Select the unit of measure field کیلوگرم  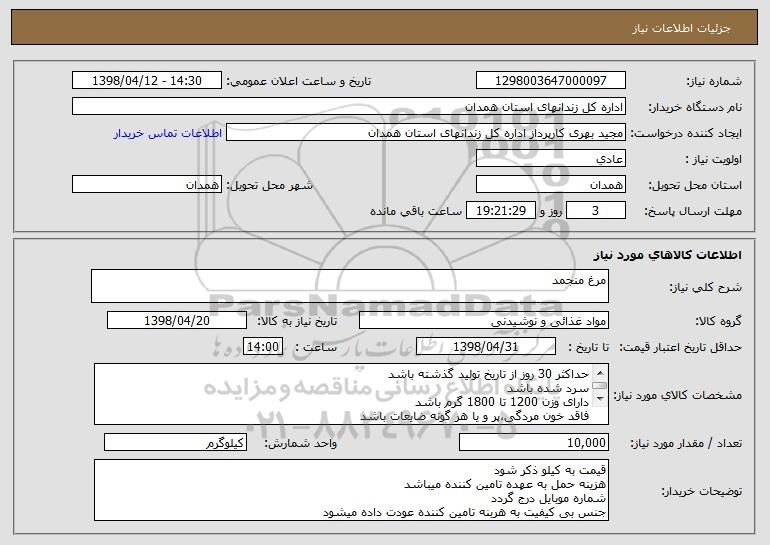tap(175, 442)
